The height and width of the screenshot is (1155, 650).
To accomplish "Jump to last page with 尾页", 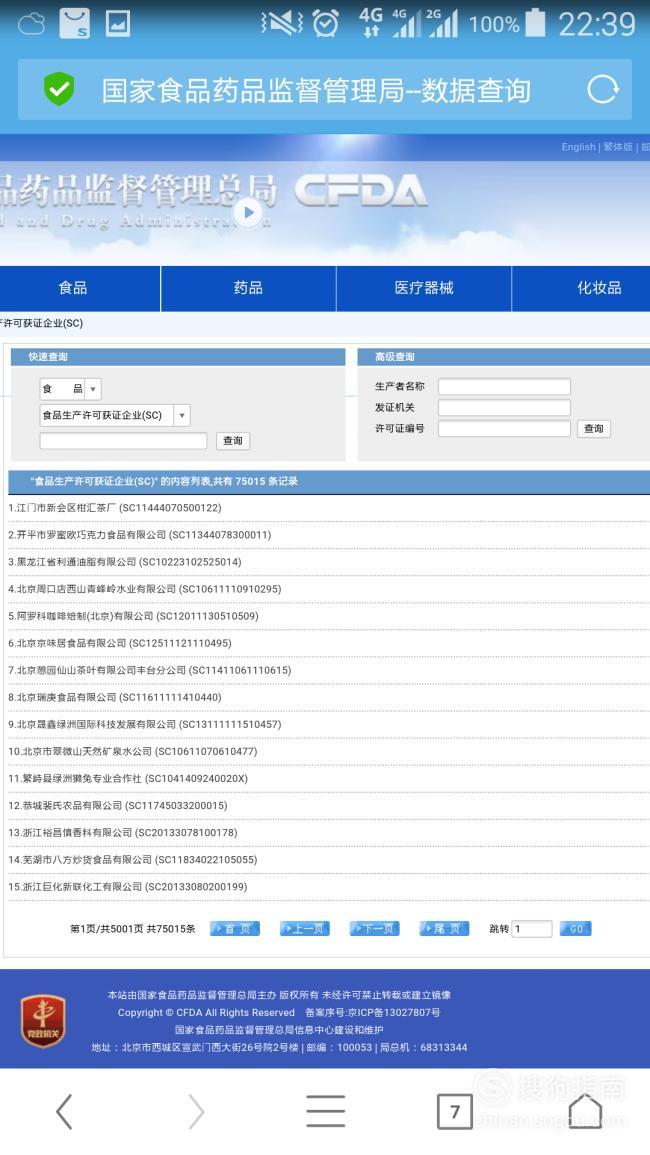I will pos(444,929).
